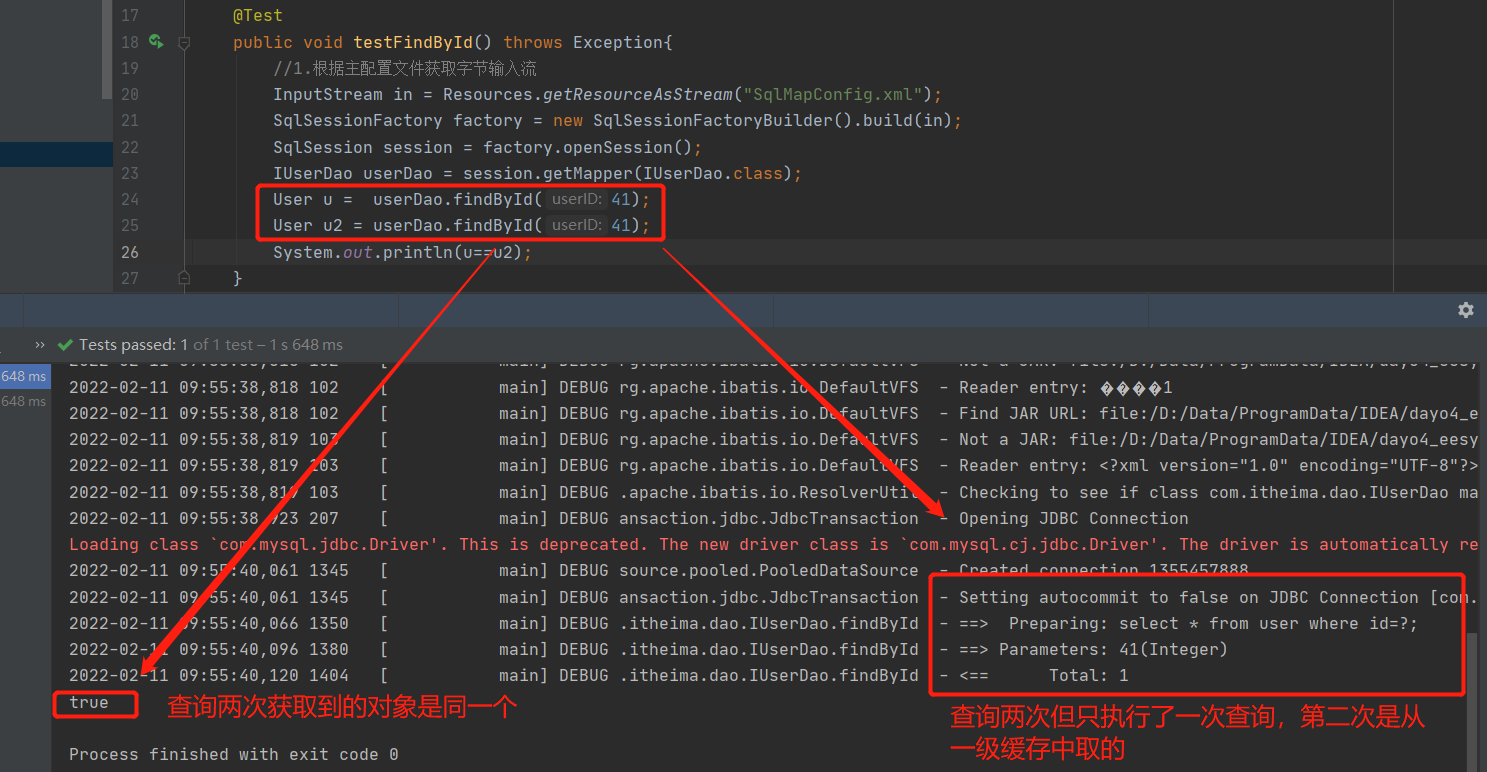Click the "Tests passed: 1 of 1 test" status
Image resolution: width=1487 pixels, height=772 pixels.
[x=210, y=345]
